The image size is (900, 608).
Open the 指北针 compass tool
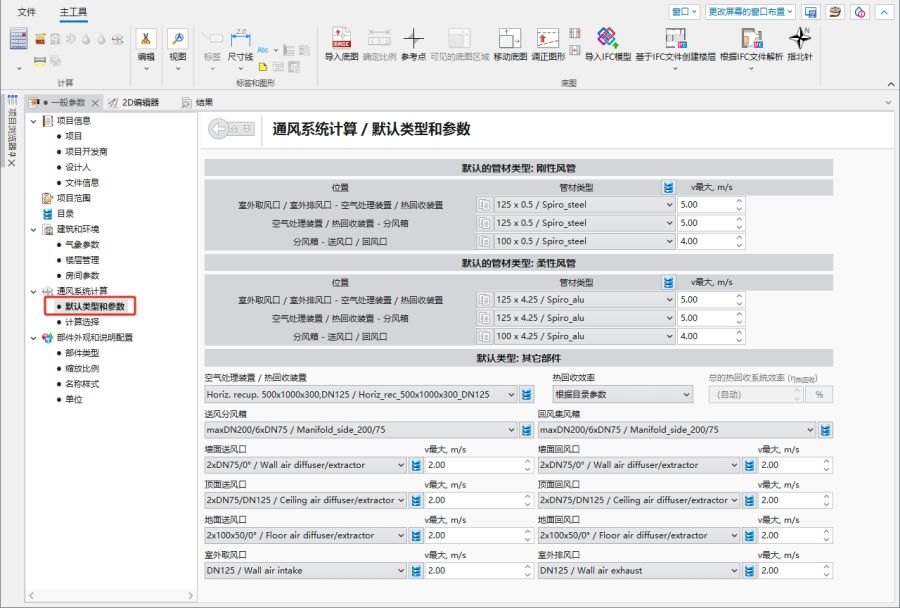tap(800, 40)
